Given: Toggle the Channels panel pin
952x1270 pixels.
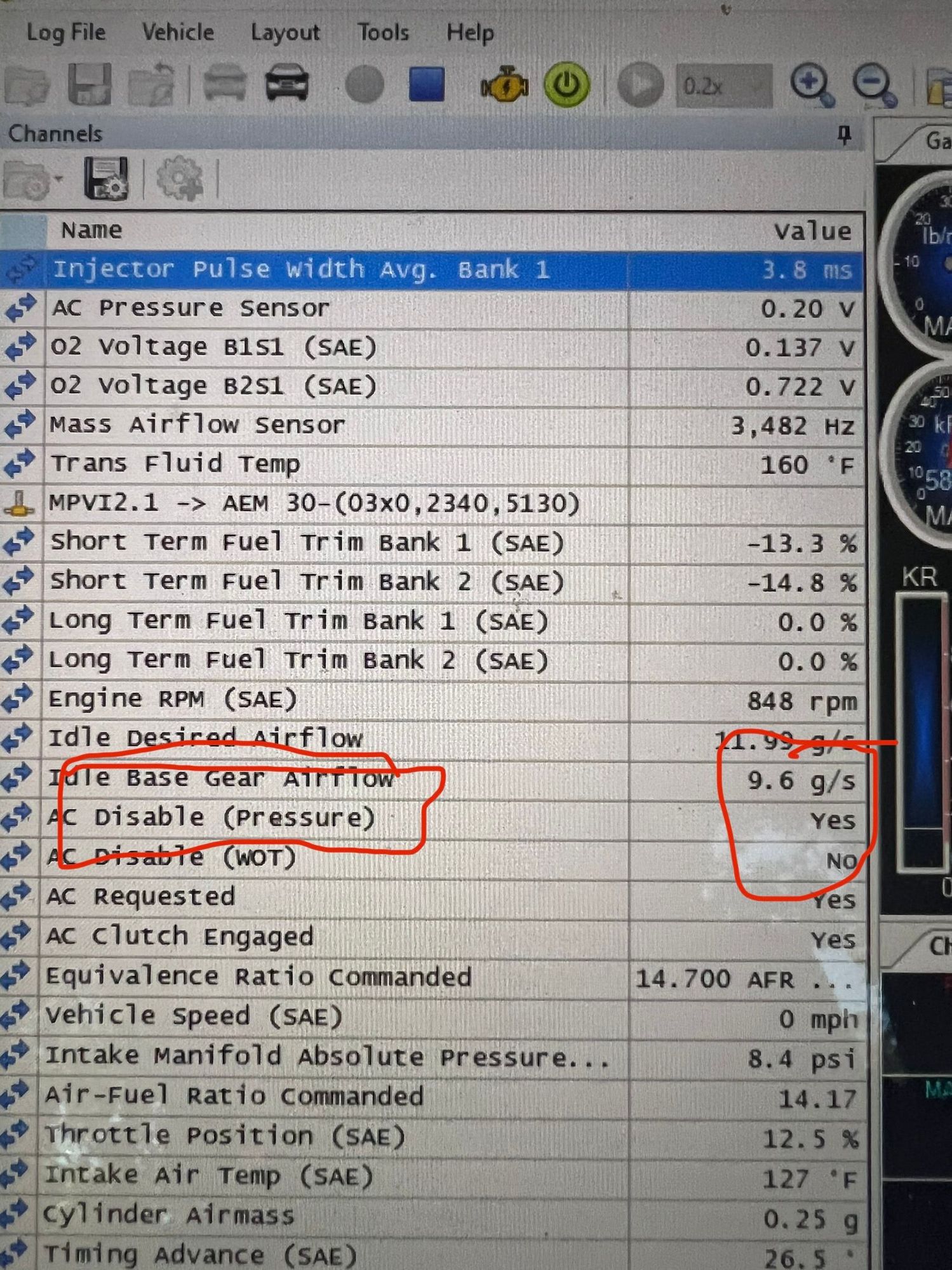Looking at the screenshot, I should click(844, 135).
